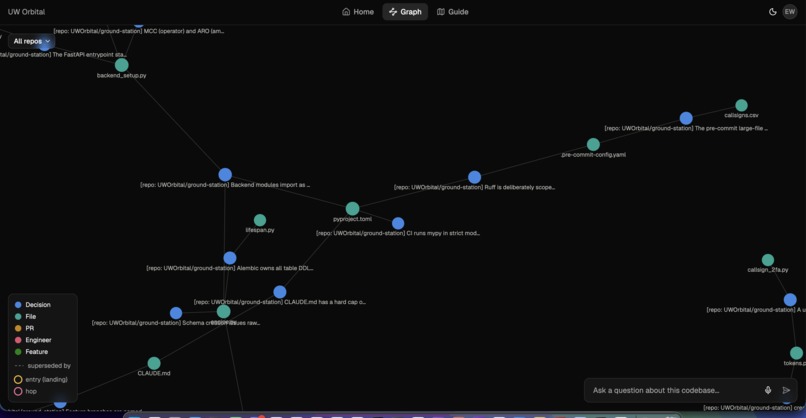This screenshot has height=418, width=806.
Task: Click the 'superseded by' legend entry
Action: point(43,366)
